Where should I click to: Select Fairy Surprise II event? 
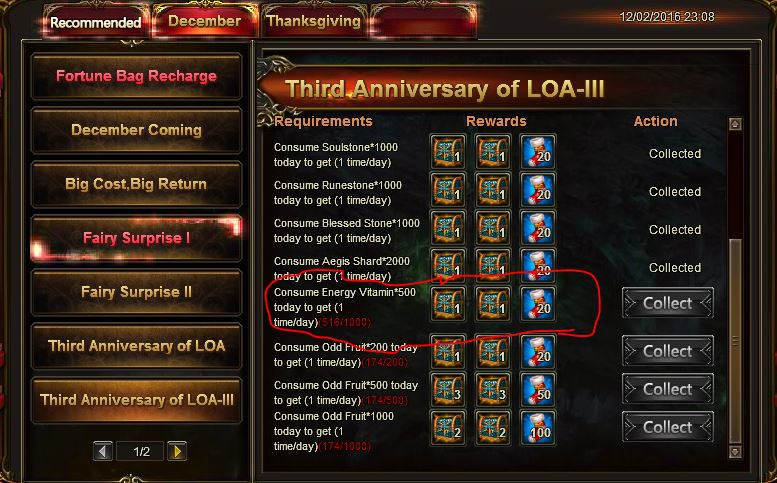pos(136,292)
